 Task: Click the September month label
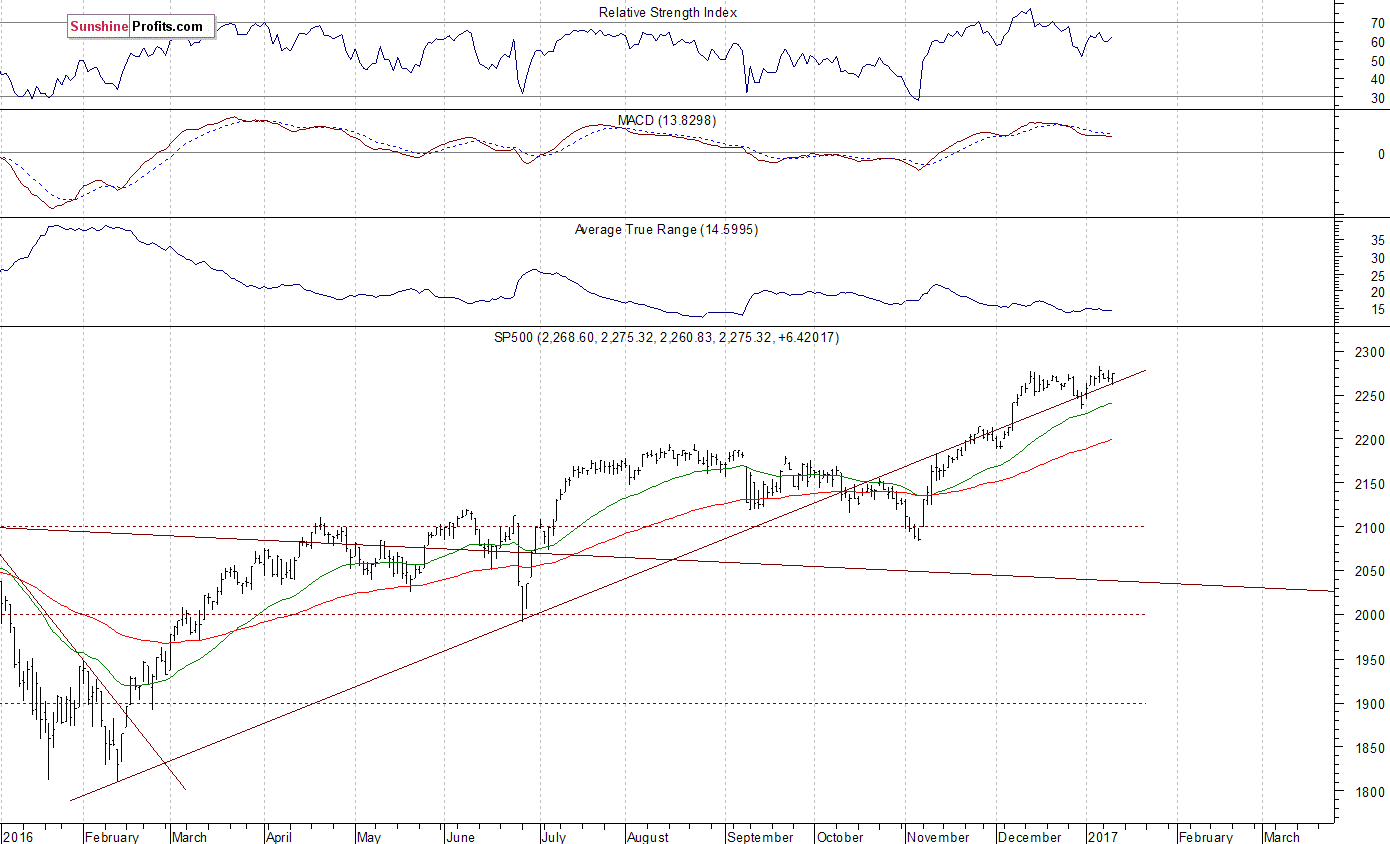tap(760, 837)
